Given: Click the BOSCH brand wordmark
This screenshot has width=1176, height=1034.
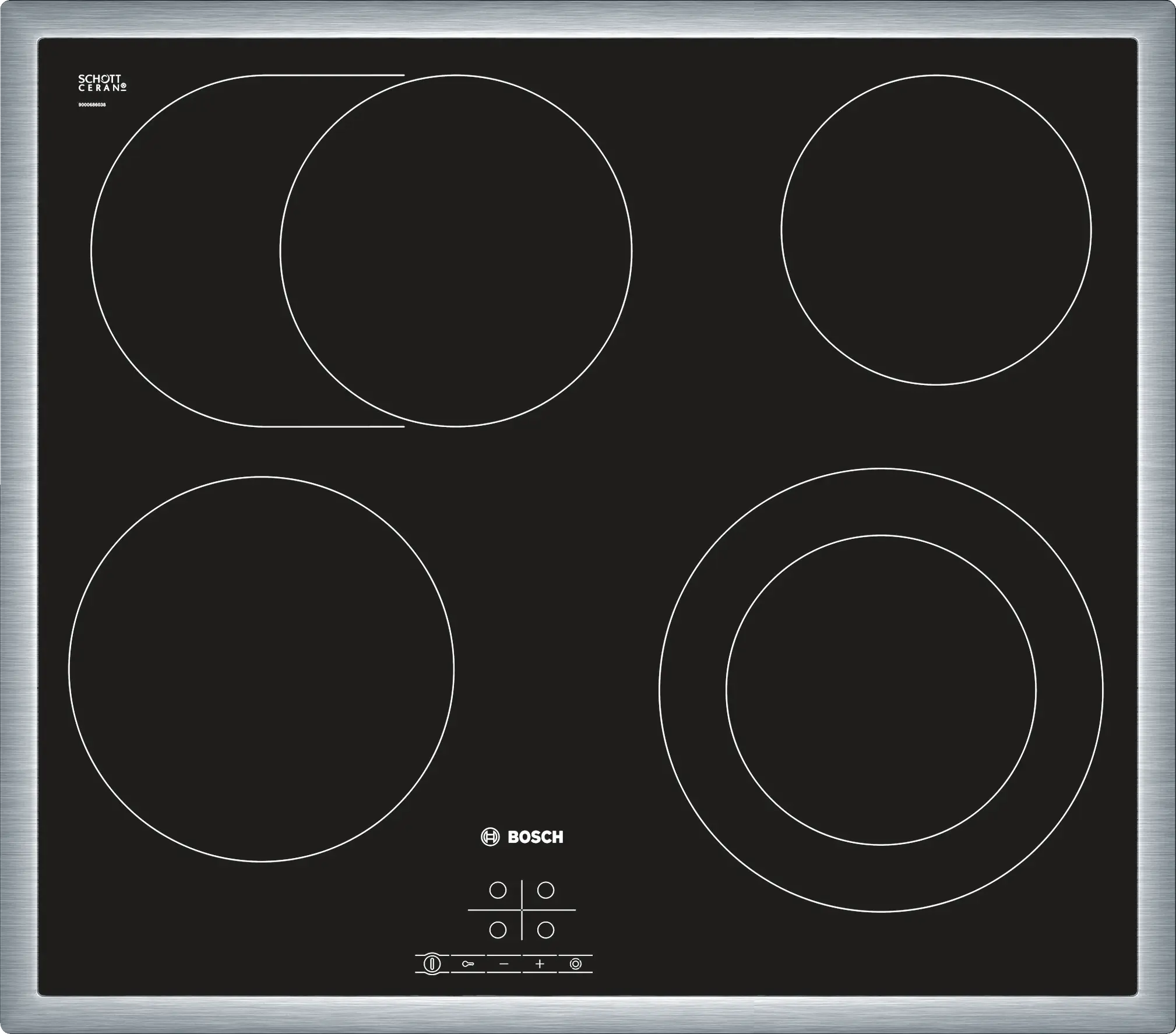Looking at the screenshot, I should [x=535, y=837].
